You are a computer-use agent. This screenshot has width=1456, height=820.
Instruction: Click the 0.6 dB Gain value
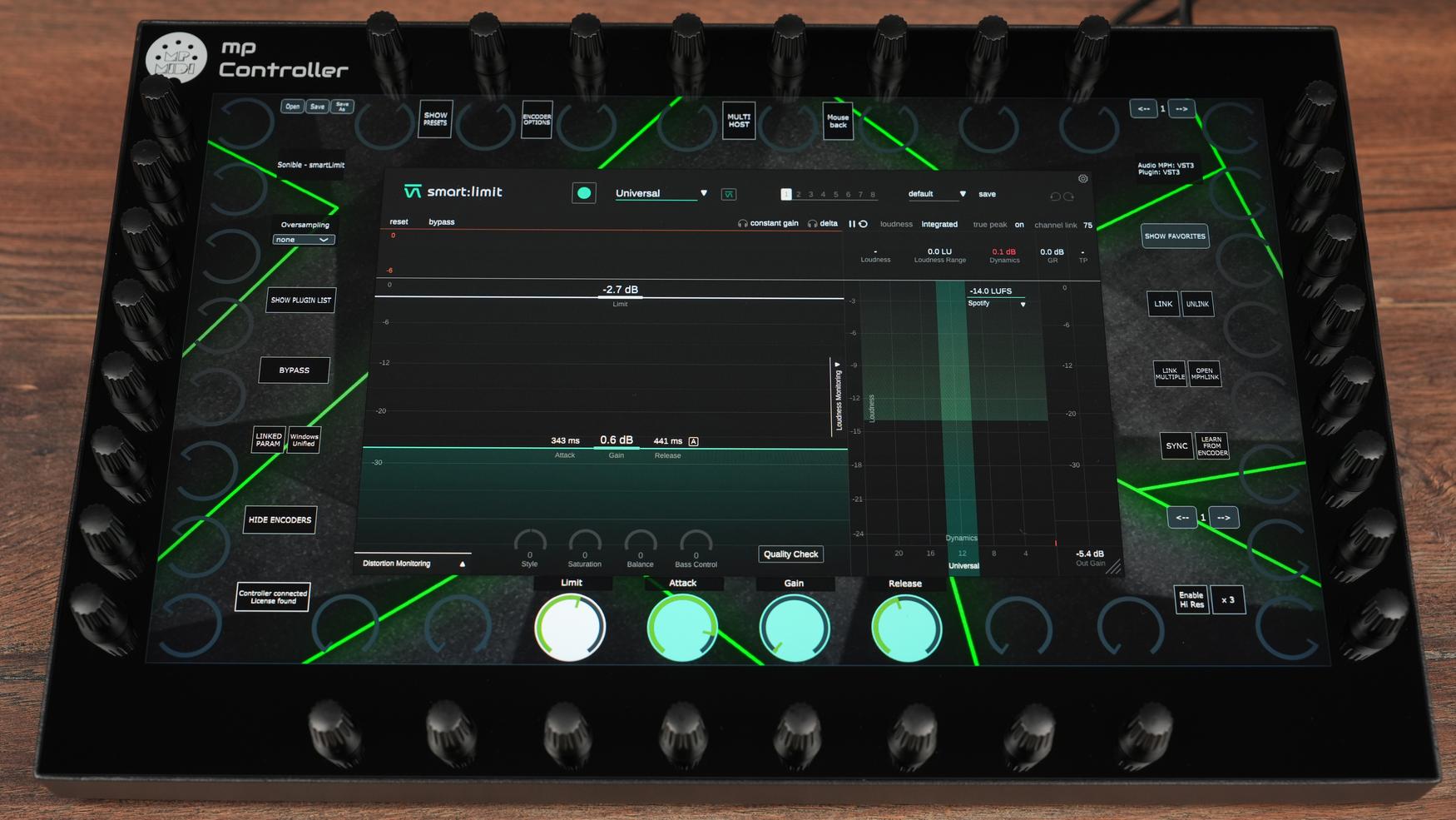pyautogui.click(x=617, y=440)
